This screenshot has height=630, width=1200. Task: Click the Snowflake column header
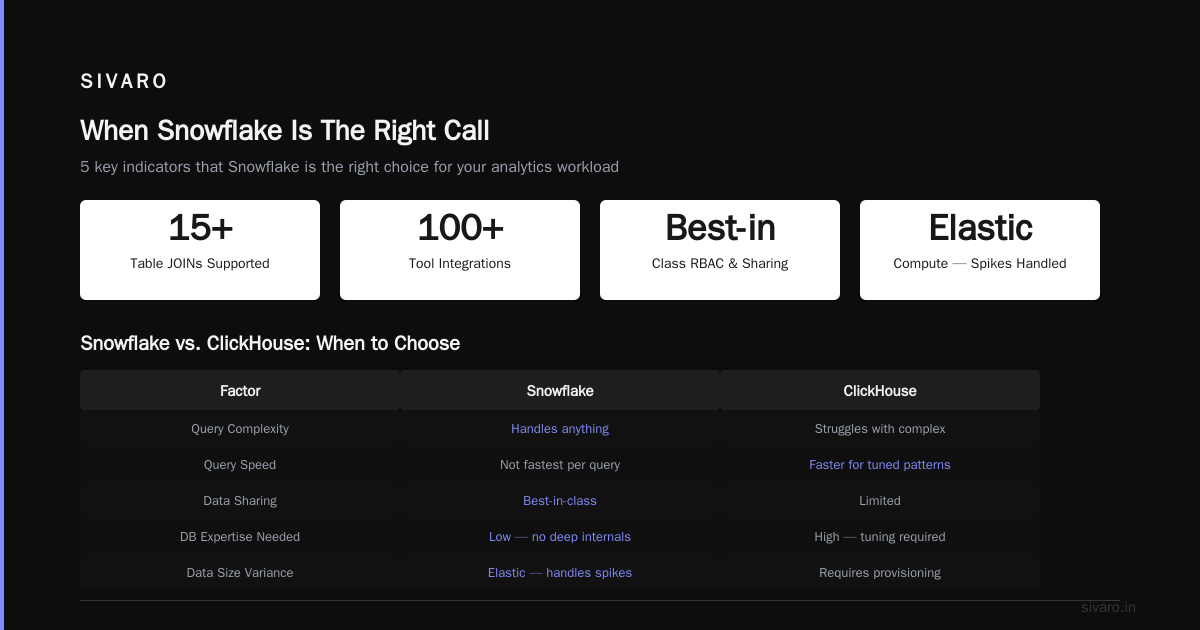pos(560,390)
